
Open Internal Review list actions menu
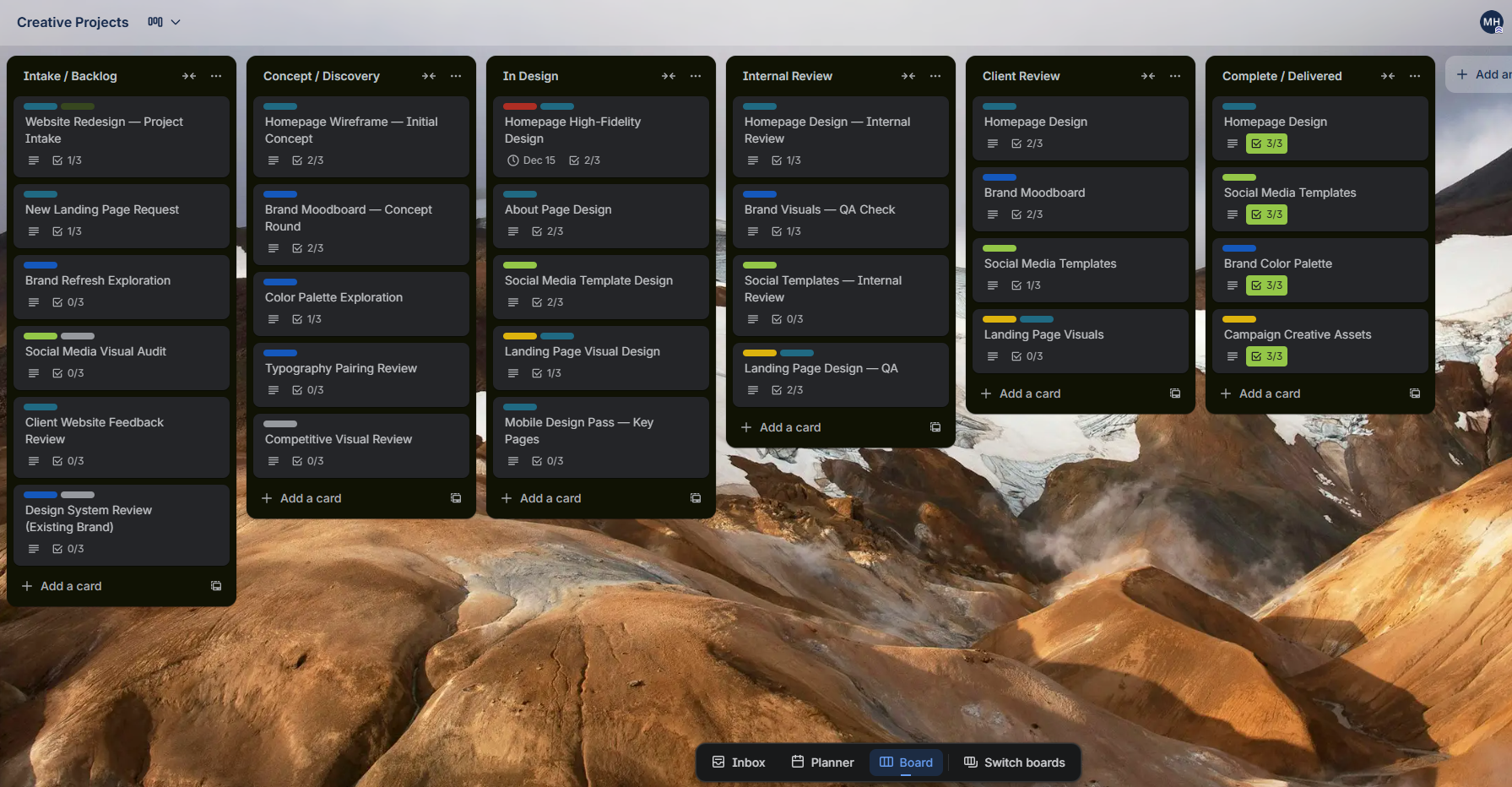(x=935, y=76)
